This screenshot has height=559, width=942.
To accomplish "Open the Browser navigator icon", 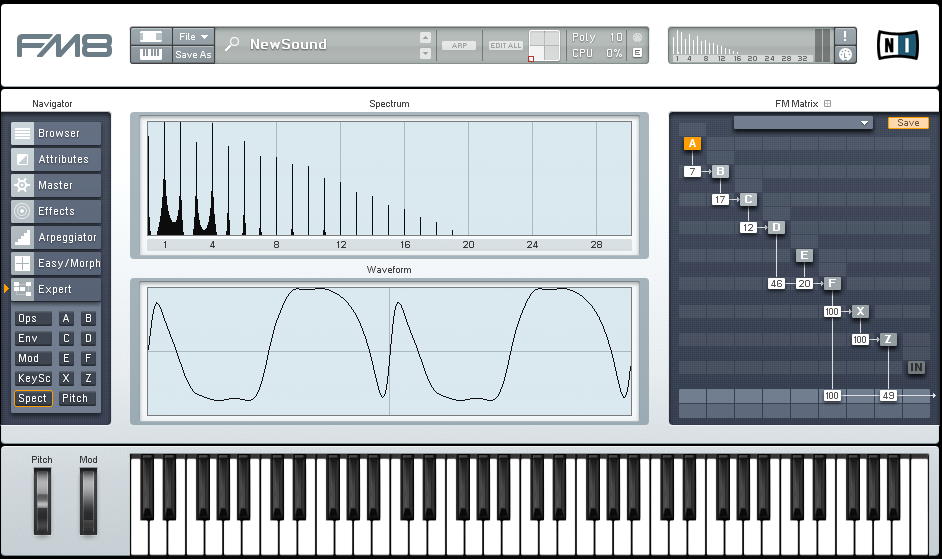I will (22, 133).
